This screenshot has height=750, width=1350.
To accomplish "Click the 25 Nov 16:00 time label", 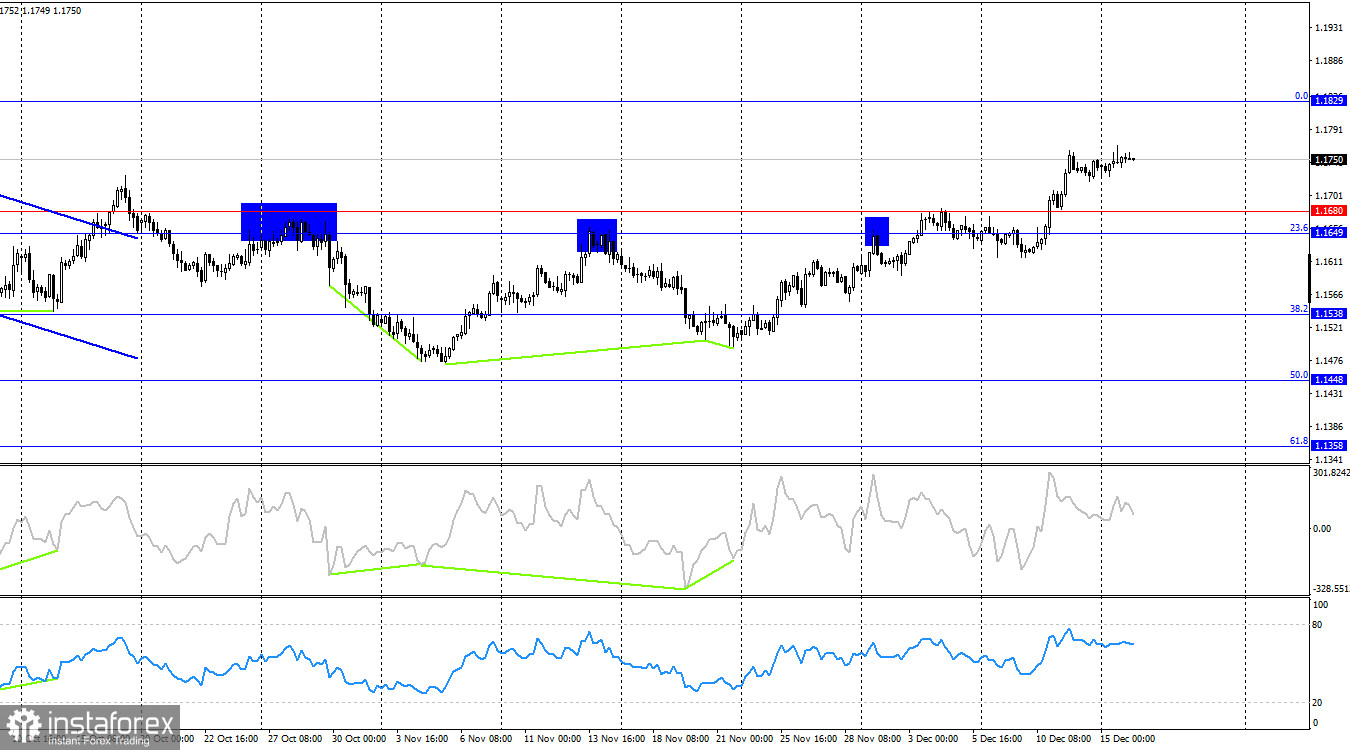I will tap(808, 740).
